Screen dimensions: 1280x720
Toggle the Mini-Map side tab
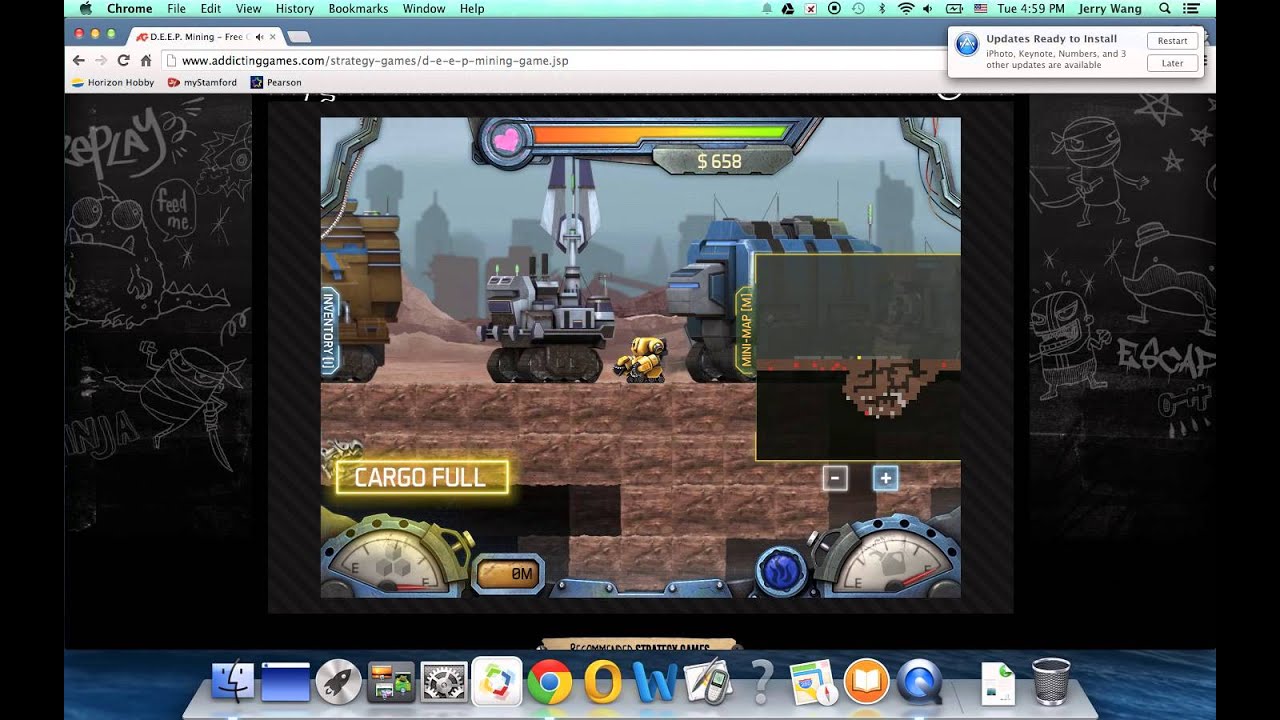click(x=745, y=330)
